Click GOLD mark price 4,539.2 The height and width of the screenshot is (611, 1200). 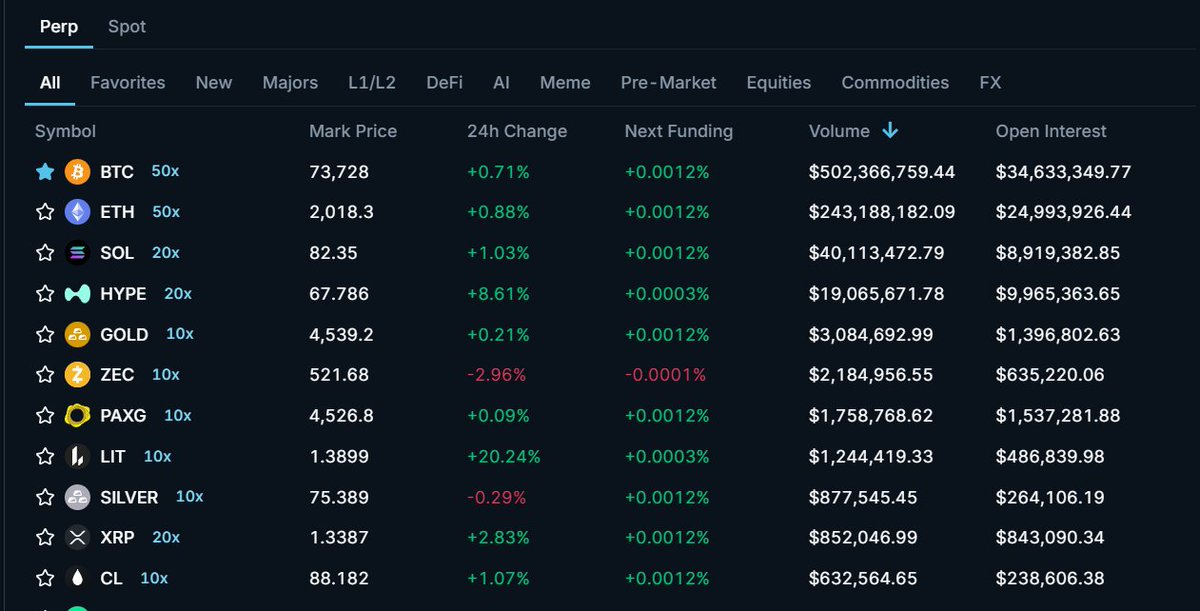tap(339, 334)
